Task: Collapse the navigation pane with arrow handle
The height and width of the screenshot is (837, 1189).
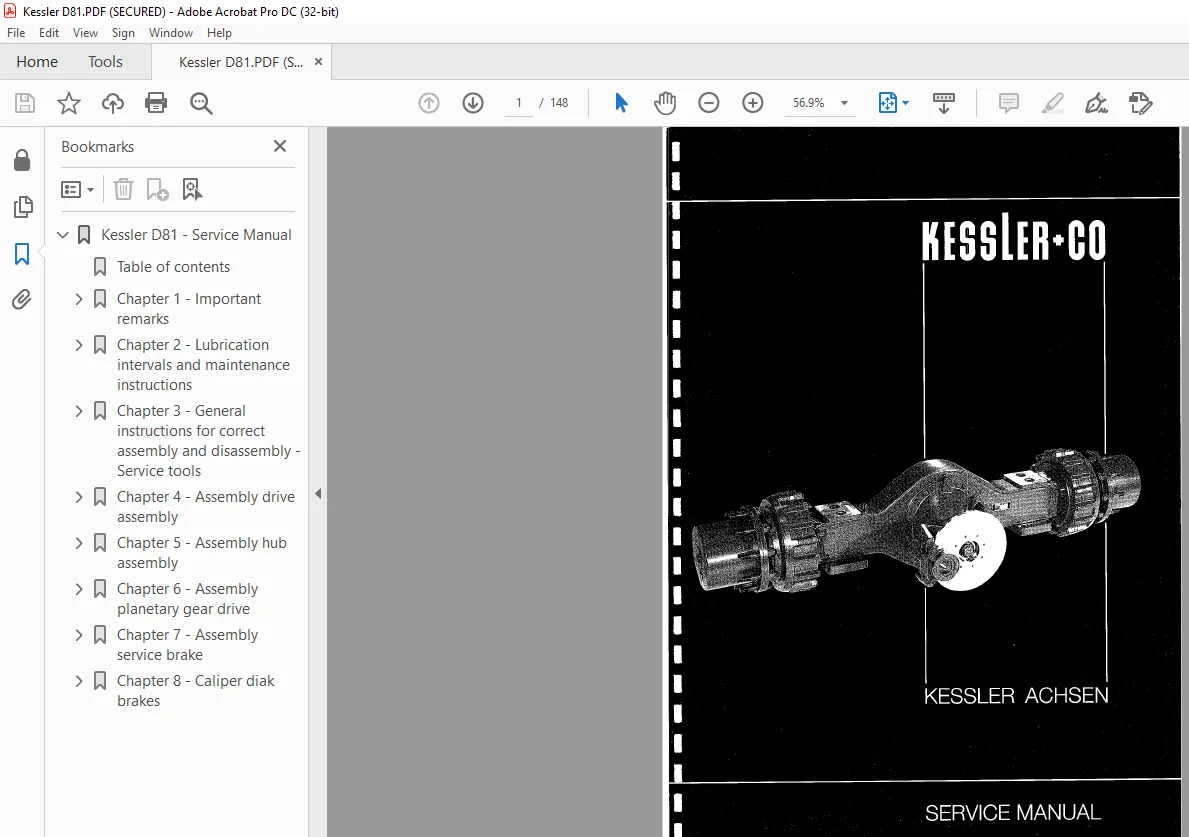Action: tap(318, 494)
